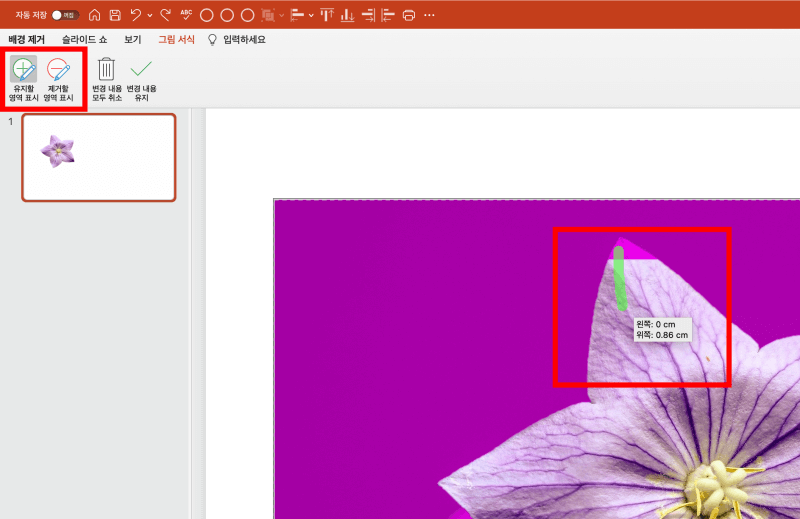Run the ABC spelling check
Viewport: 800px width, 519px height.
click(x=186, y=15)
